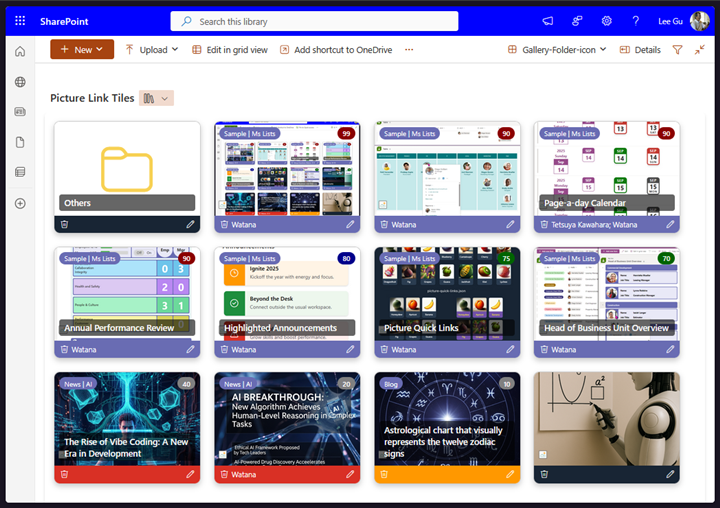The image size is (720, 508).
Task: Delete the Annual Performance Review tile
Action: tap(65, 350)
